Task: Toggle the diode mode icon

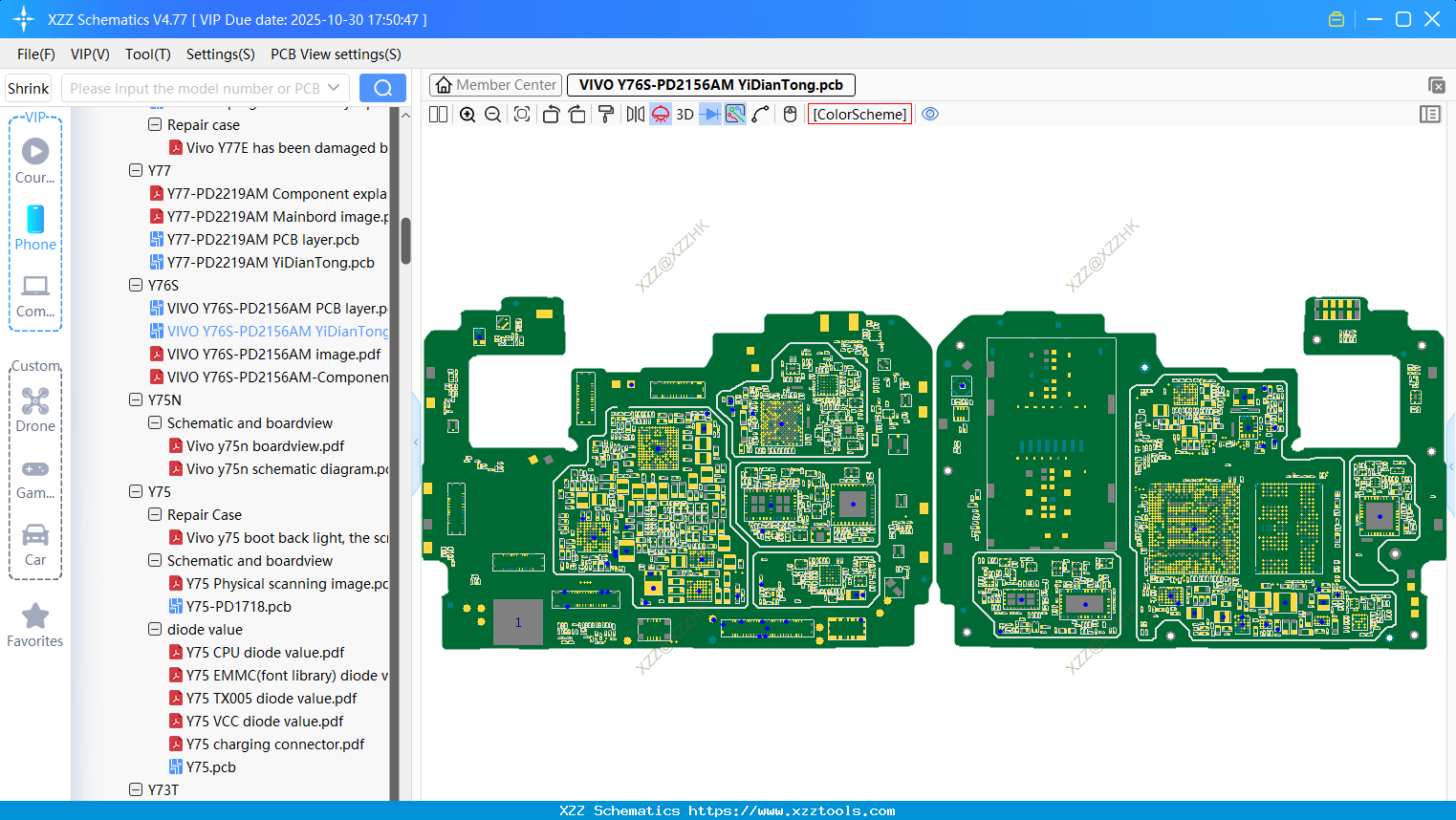Action: [x=709, y=115]
